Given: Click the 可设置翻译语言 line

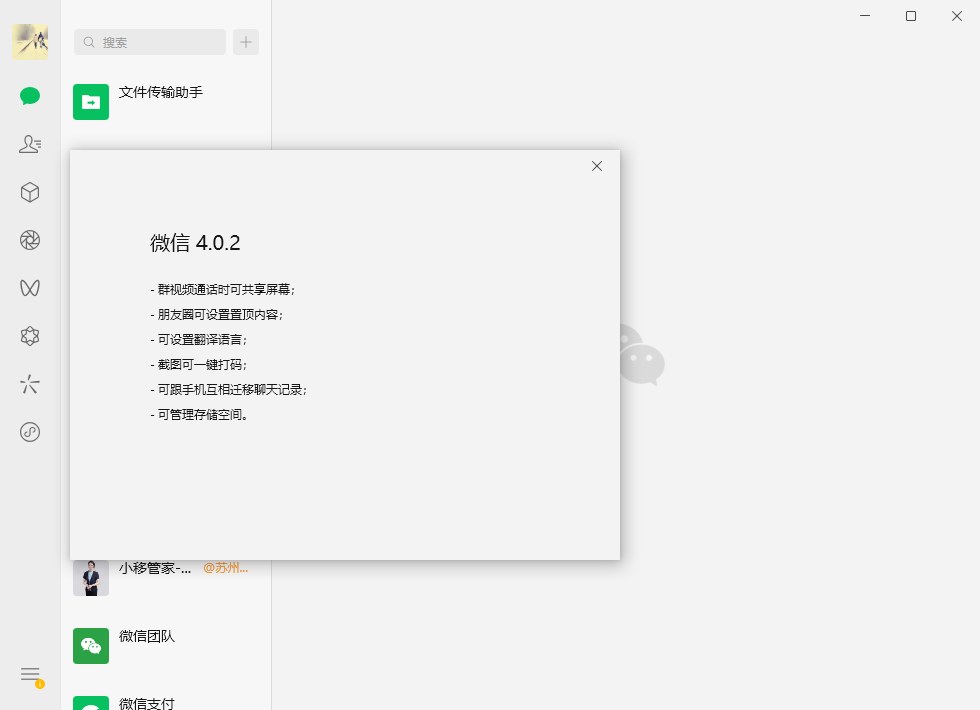Looking at the screenshot, I should pyautogui.click(x=199, y=339).
